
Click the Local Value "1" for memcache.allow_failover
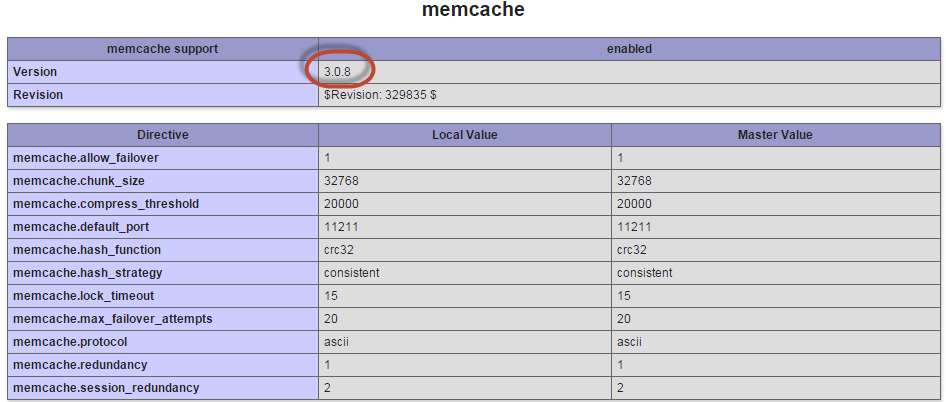[x=327, y=158]
